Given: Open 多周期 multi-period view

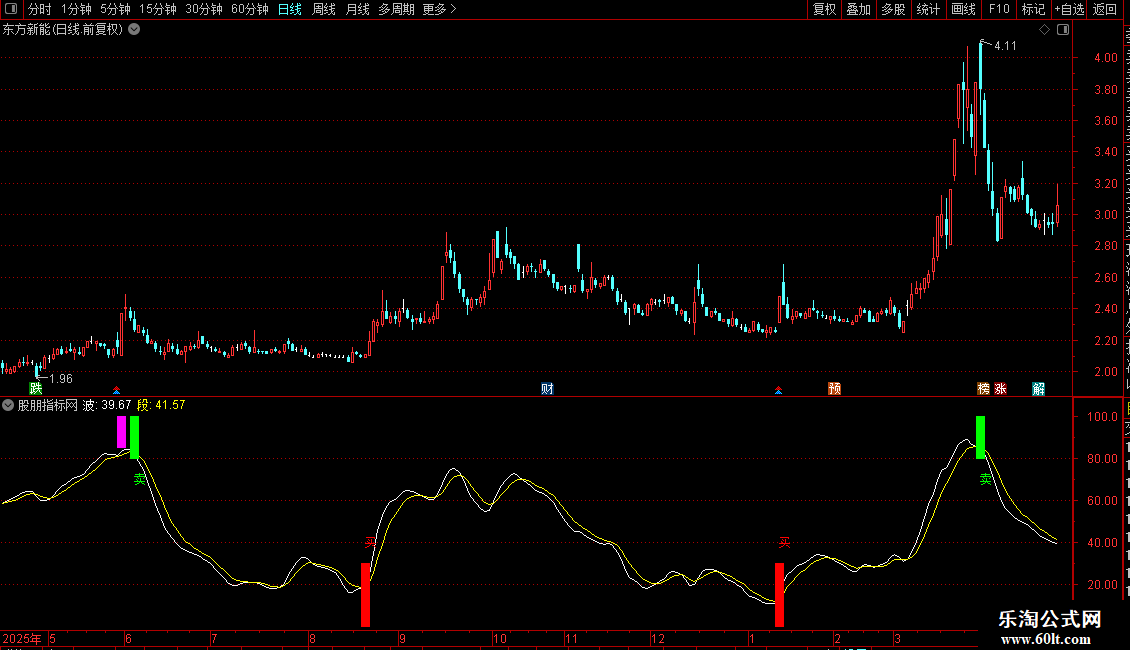Looking at the screenshot, I should click(396, 9).
